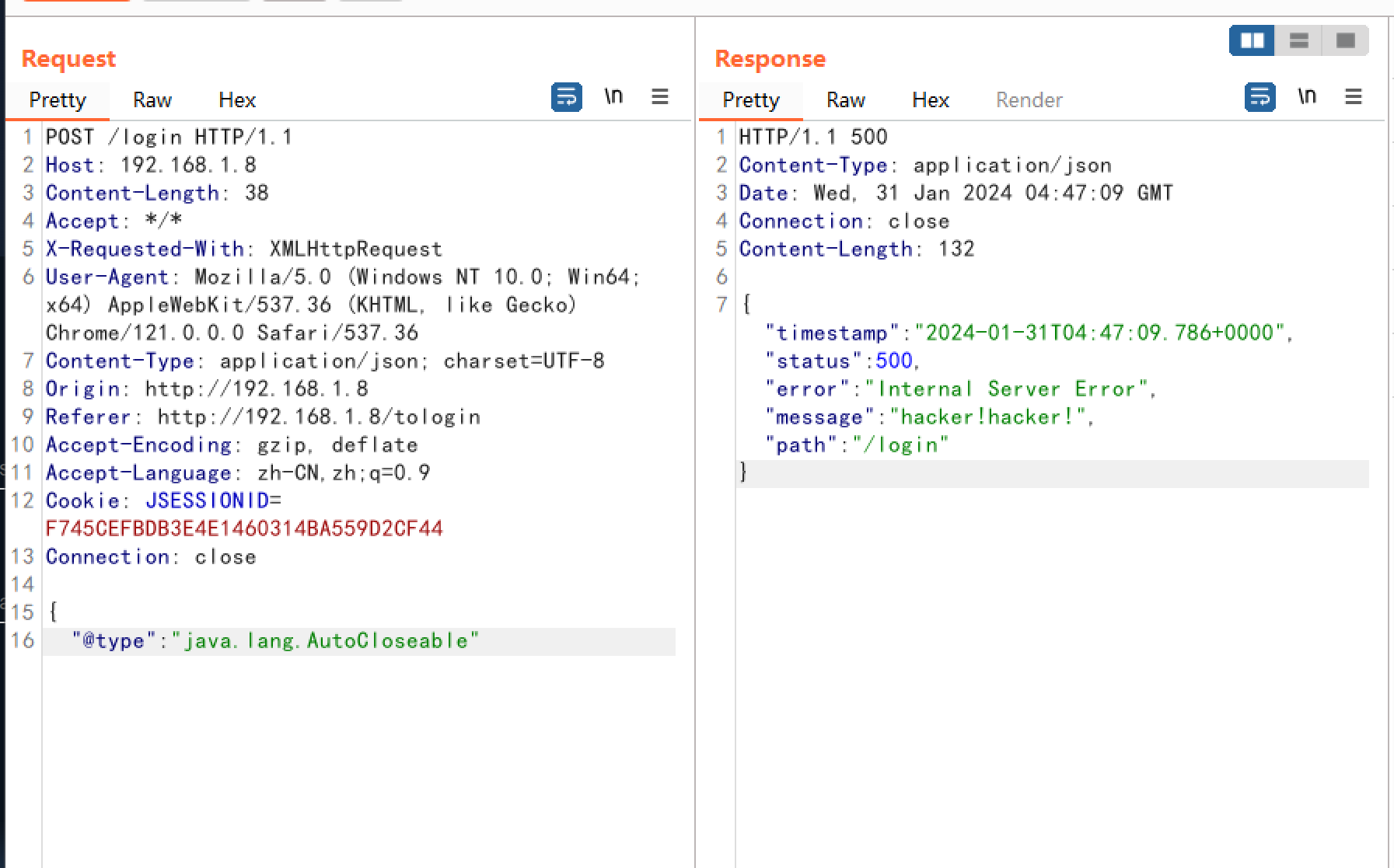Select side-by-side split layout icon
This screenshot has height=868, width=1394.
click(1252, 40)
